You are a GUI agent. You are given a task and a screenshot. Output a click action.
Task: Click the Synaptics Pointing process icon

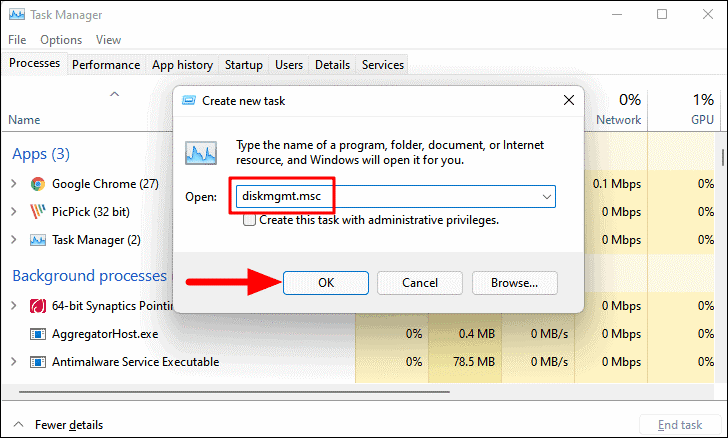38,305
